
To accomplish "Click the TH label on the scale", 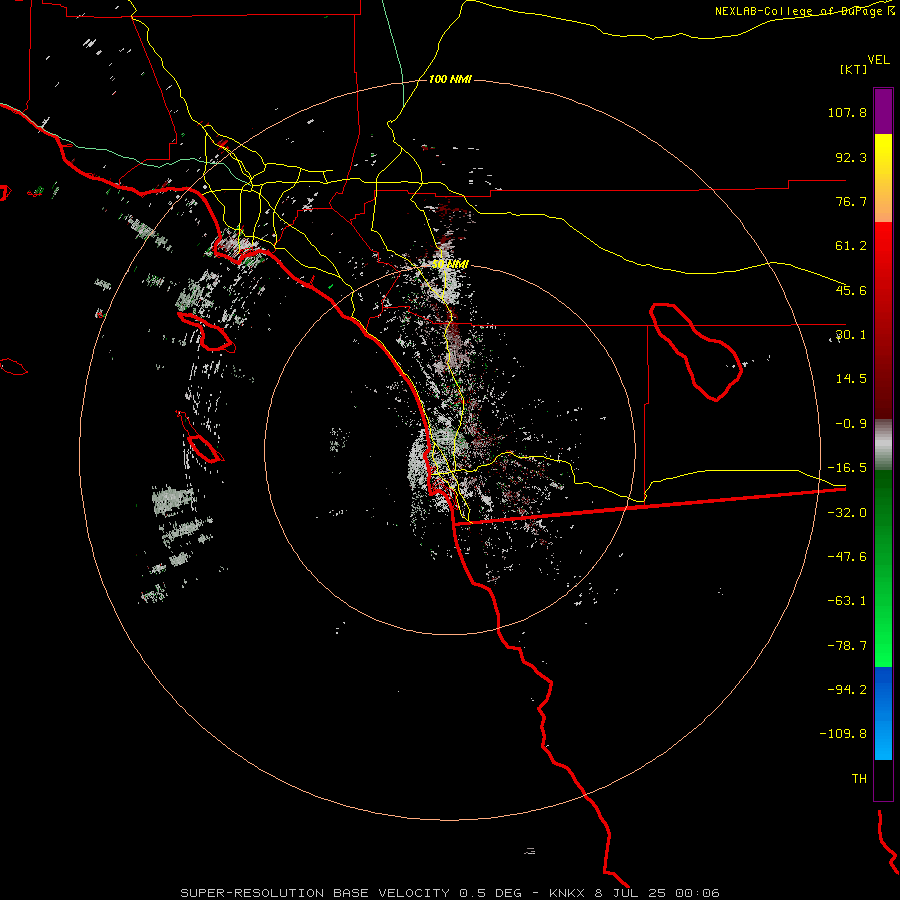I will [859, 779].
